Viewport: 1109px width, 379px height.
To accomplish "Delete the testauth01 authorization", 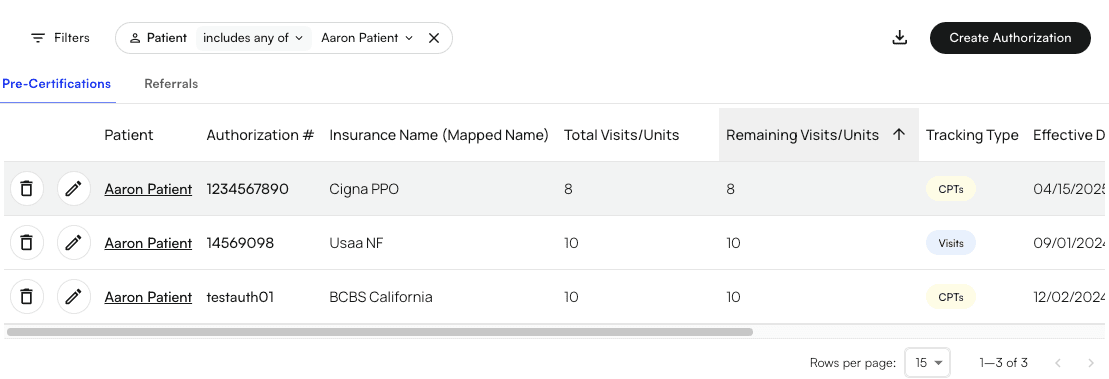I will click(26, 297).
